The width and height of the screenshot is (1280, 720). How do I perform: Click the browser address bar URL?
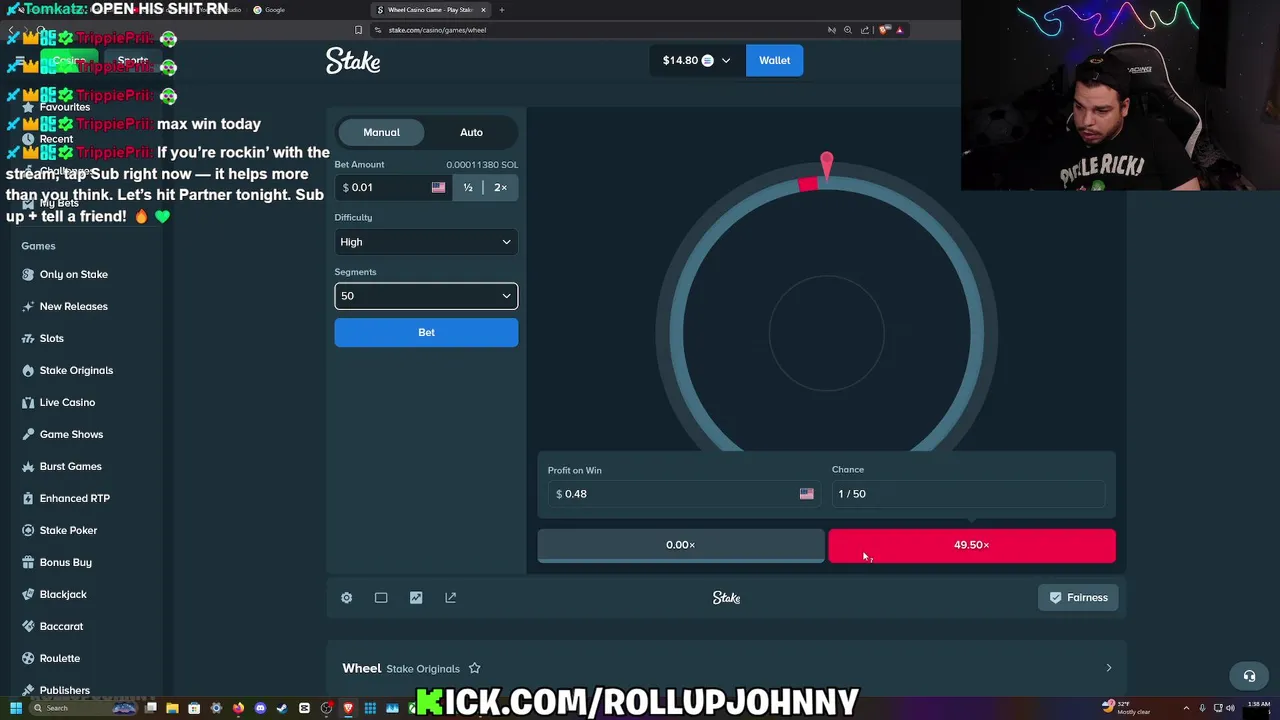[x=437, y=30]
